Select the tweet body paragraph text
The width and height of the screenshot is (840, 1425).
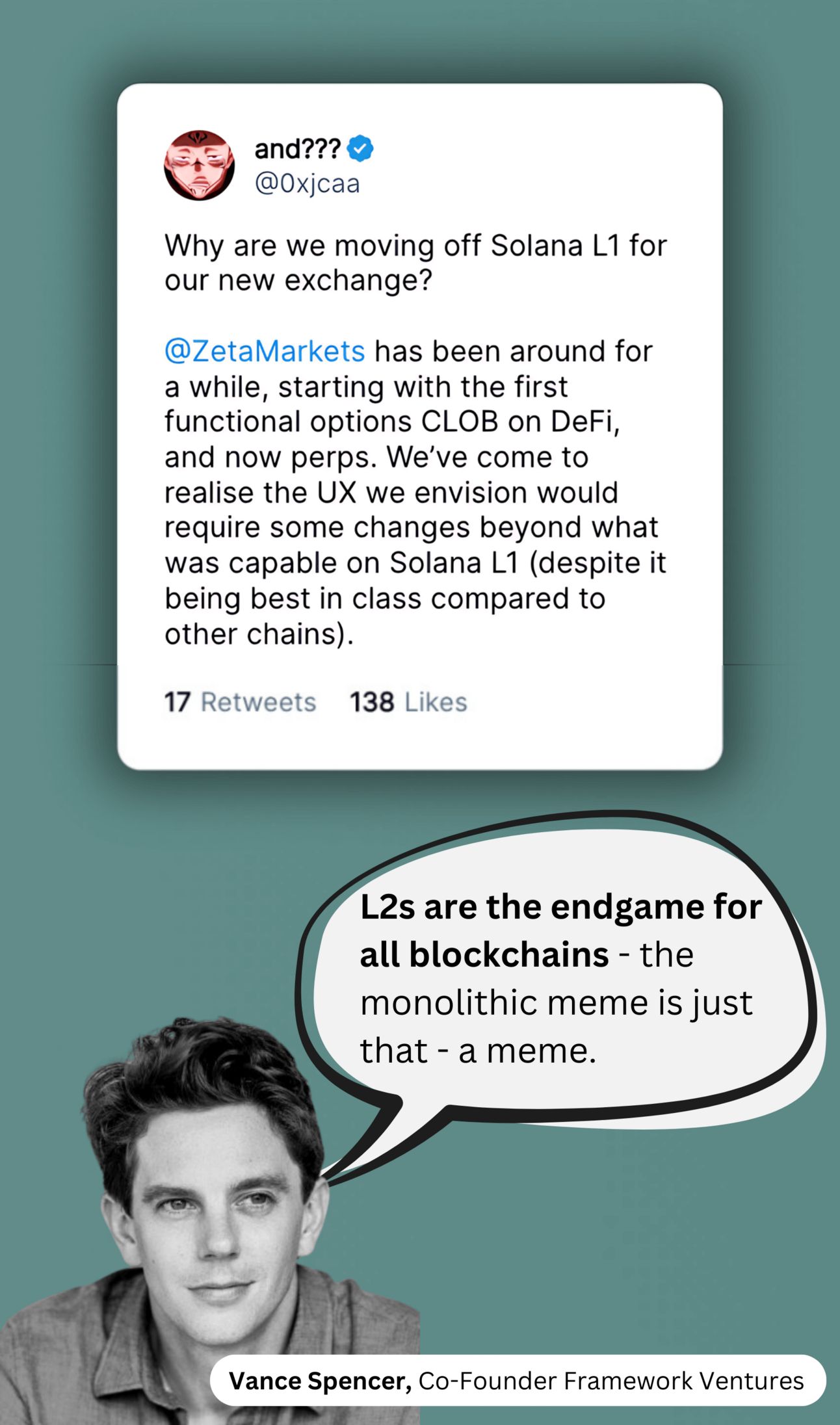[415, 492]
